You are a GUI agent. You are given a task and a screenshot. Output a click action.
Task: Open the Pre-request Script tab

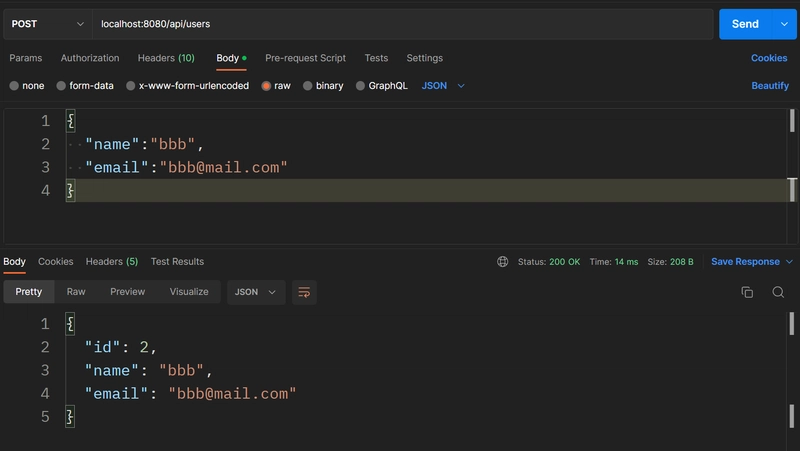[305, 58]
